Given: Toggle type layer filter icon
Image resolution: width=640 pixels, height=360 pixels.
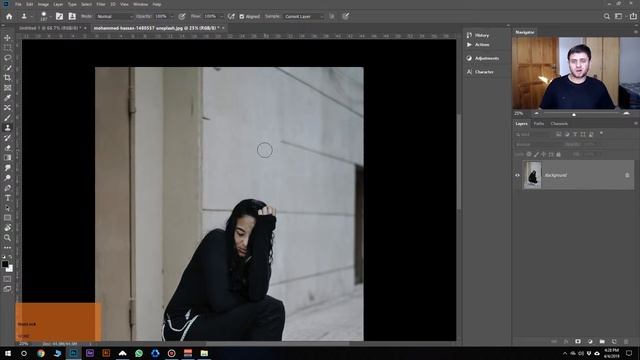Looking at the screenshot, I should pyautogui.click(x=575, y=134).
